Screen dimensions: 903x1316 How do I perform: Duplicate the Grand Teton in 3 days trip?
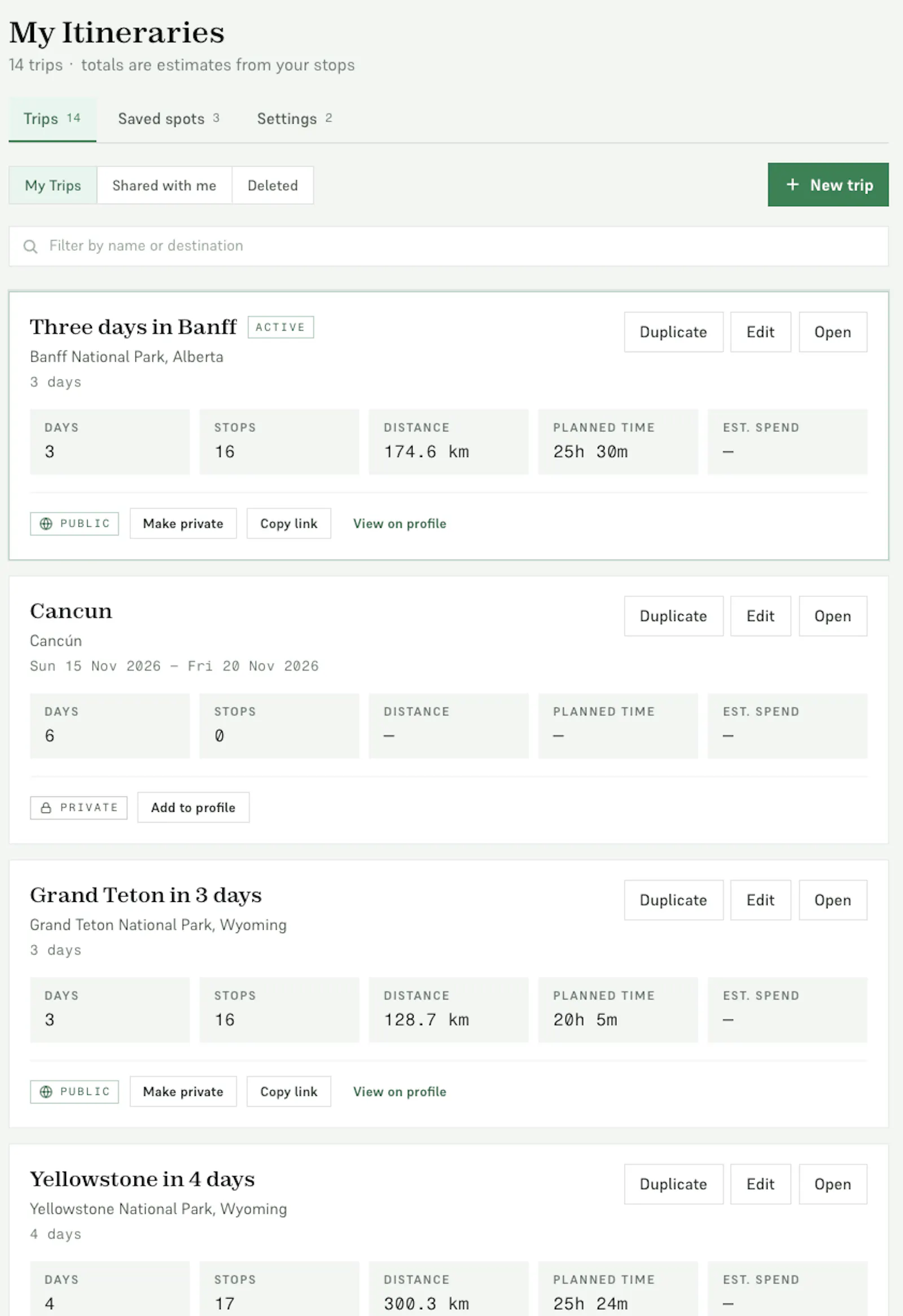tap(673, 900)
